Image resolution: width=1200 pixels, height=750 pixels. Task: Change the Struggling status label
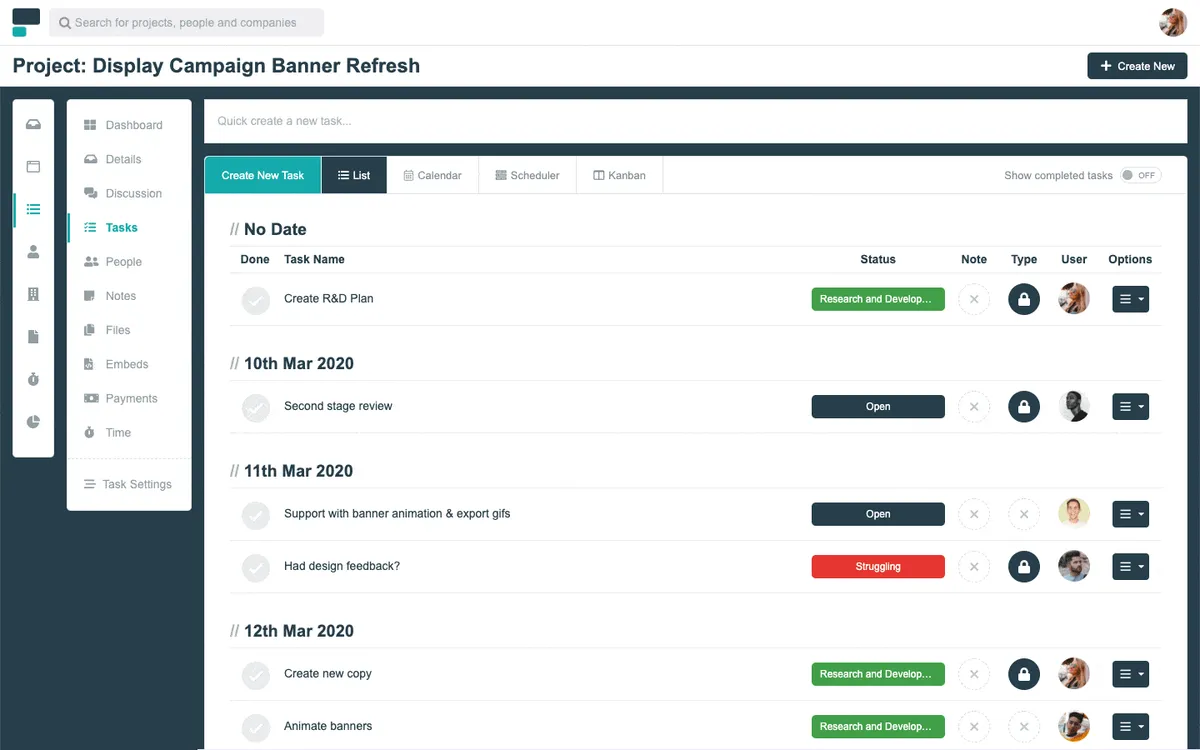[x=878, y=567]
